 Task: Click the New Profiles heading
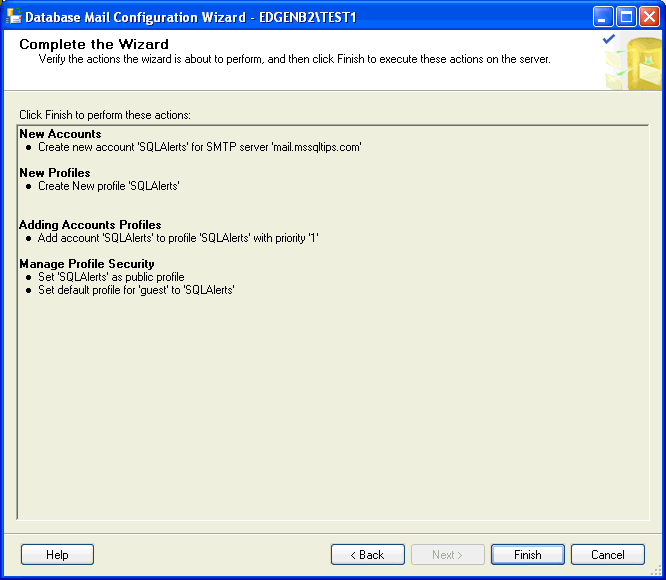pos(55,173)
